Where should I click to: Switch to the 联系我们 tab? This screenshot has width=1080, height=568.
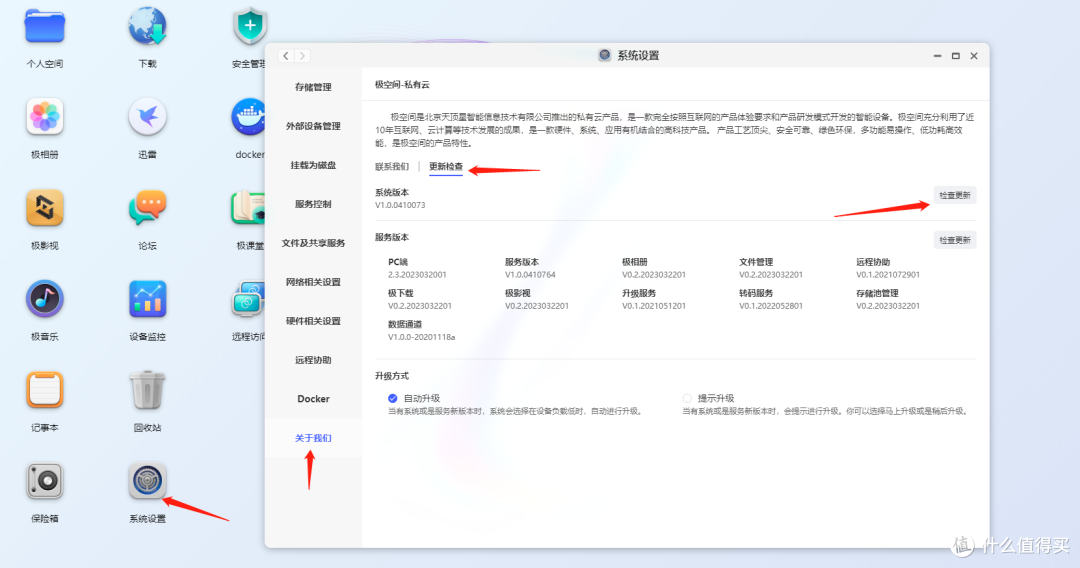pos(392,167)
